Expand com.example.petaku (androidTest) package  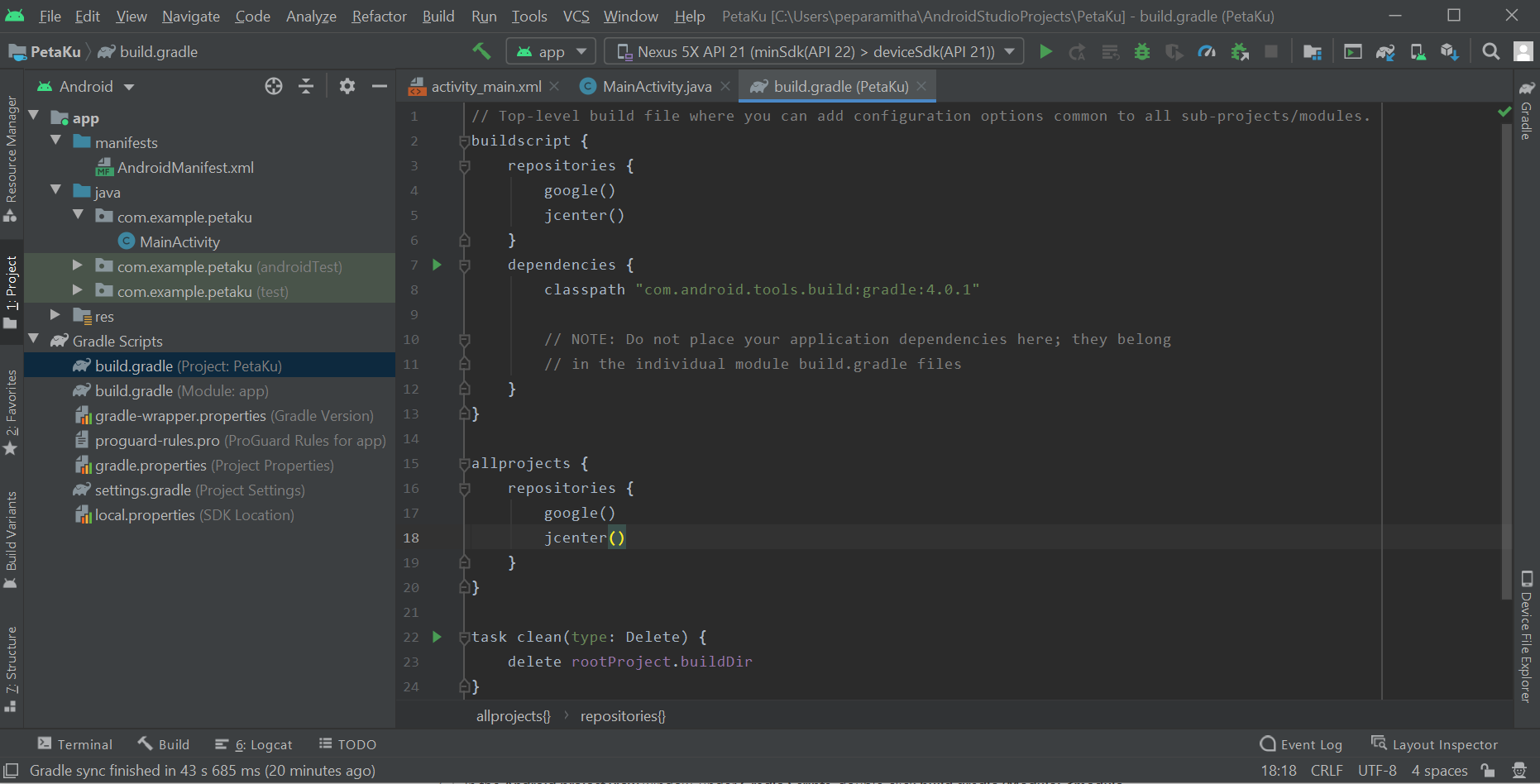click(x=78, y=265)
